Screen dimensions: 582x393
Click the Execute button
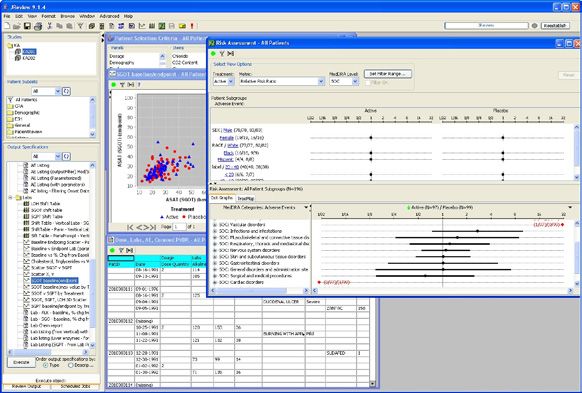21,362
